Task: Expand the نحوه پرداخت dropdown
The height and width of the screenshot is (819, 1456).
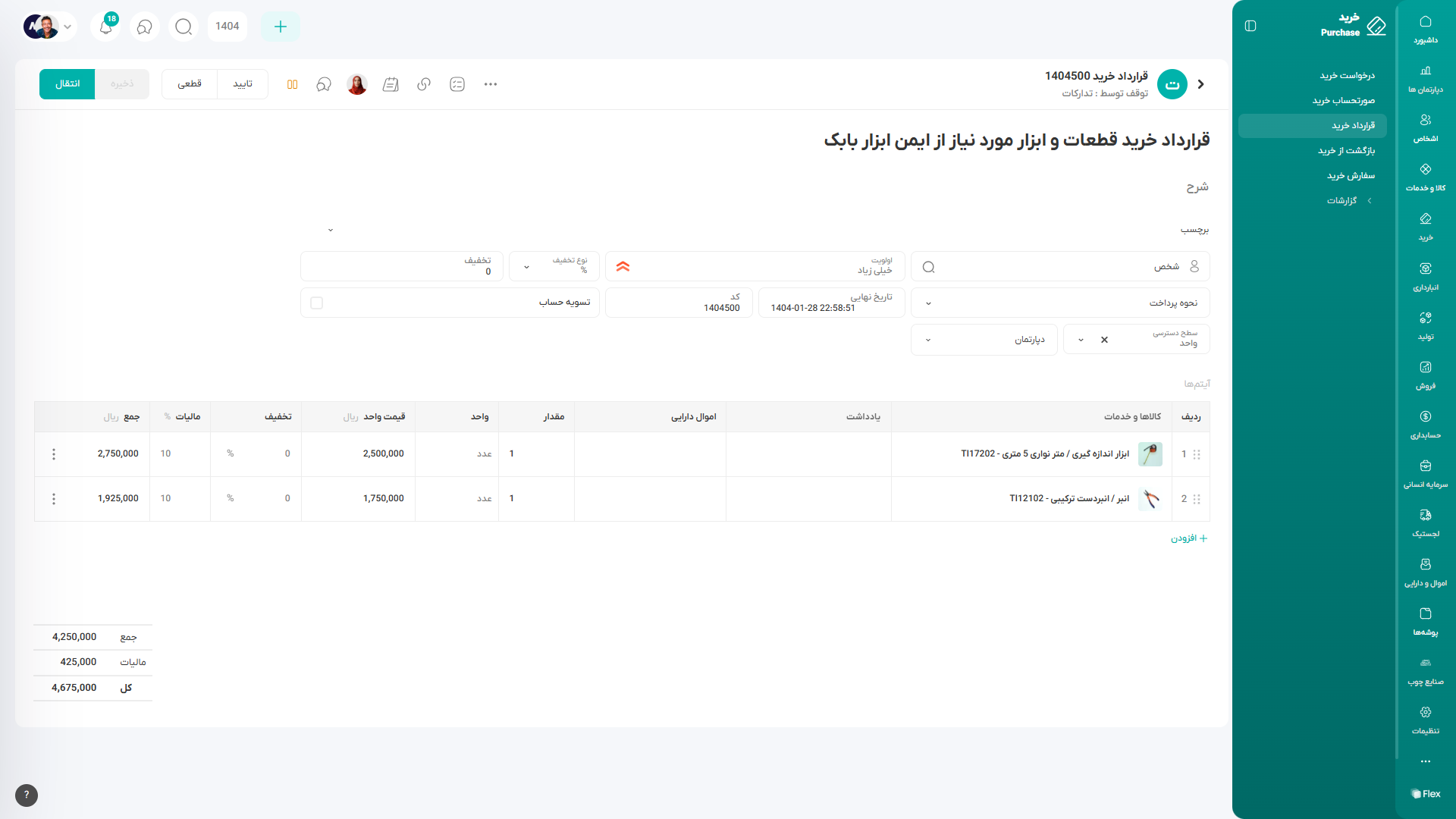Action: pos(928,303)
